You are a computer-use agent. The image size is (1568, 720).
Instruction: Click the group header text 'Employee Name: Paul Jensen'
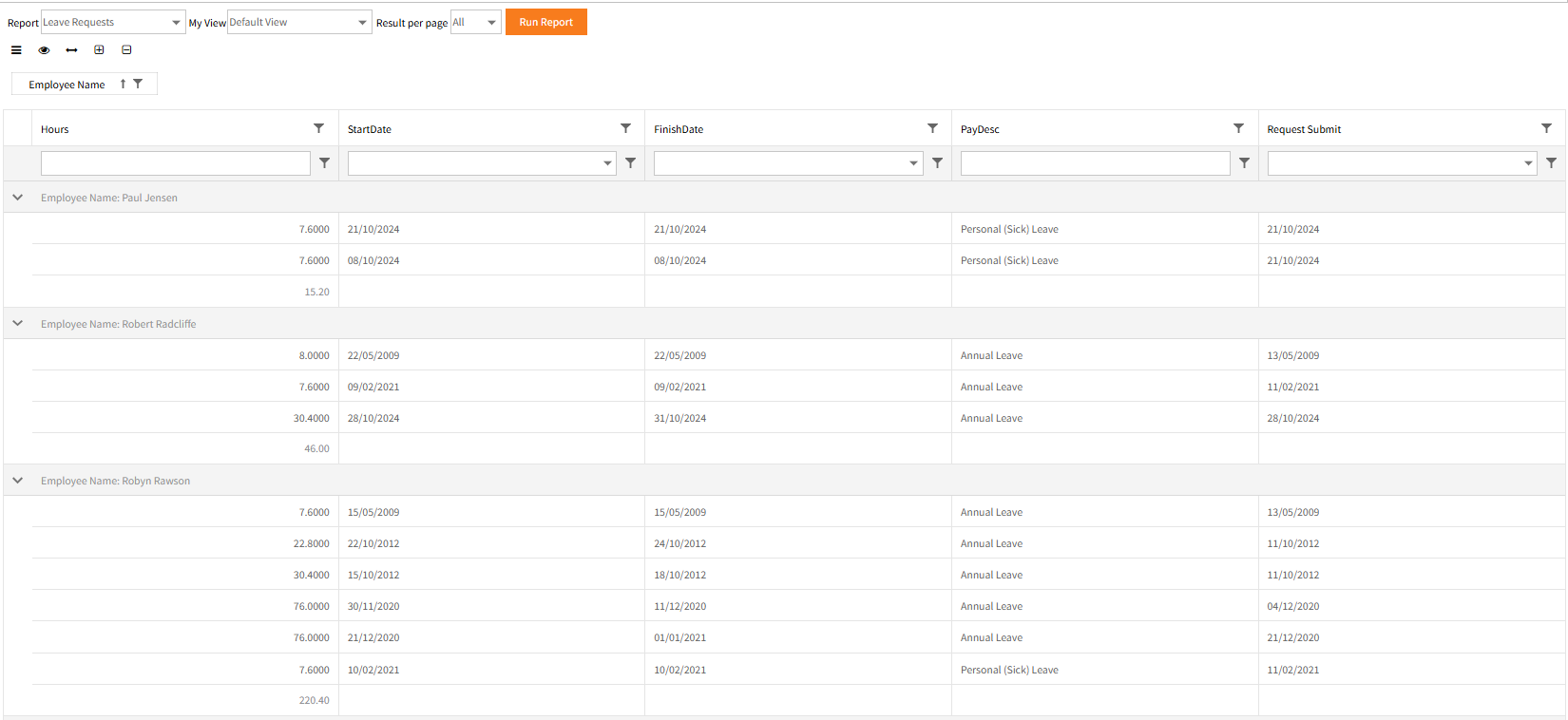point(109,198)
